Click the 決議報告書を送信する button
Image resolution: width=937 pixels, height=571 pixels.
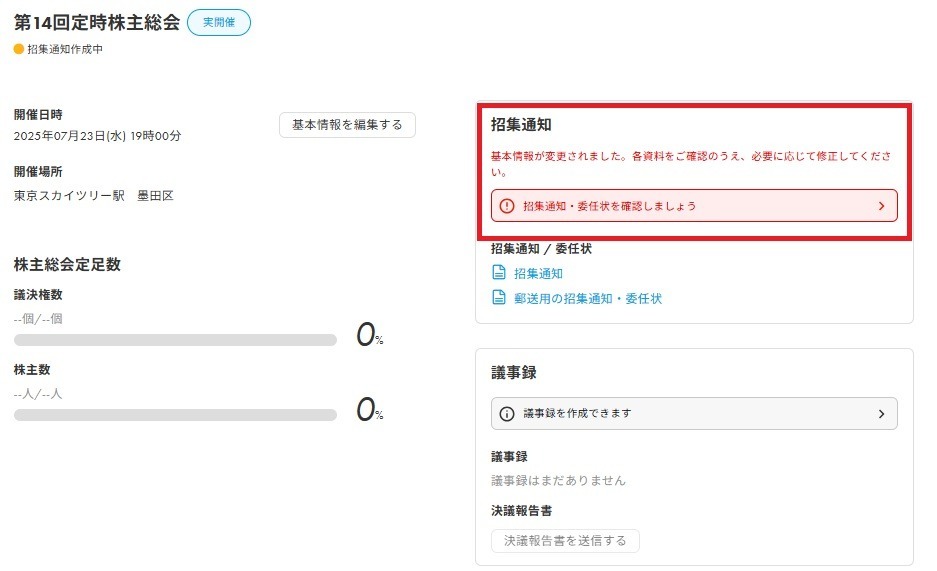[x=565, y=541]
